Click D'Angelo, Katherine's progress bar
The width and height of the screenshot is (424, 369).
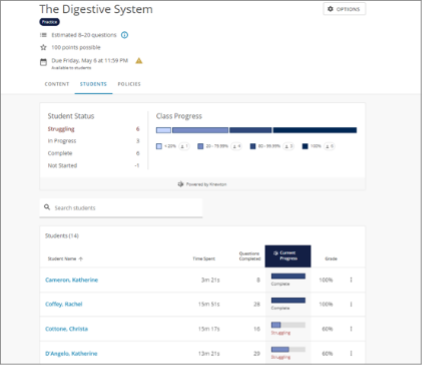[x=288, y=350]
